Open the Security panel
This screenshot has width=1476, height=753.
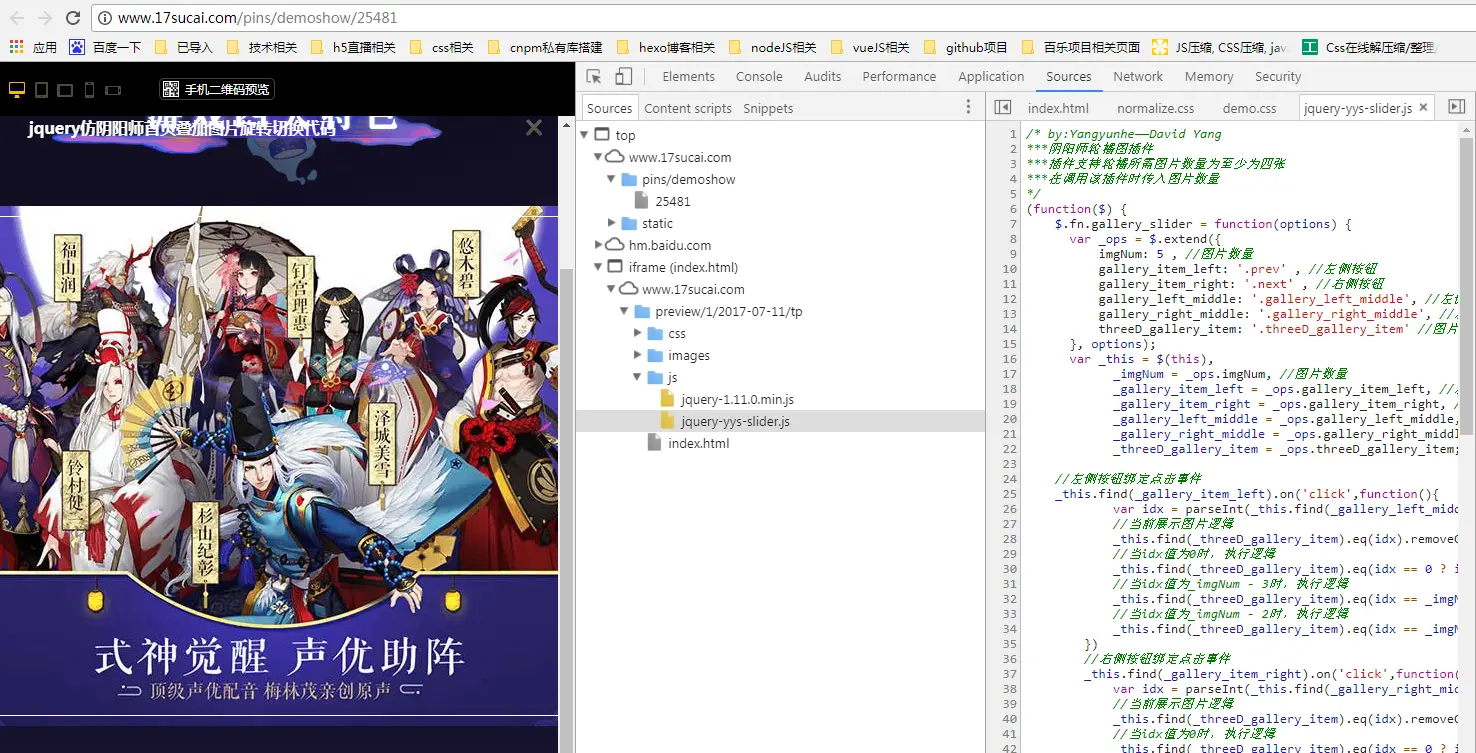1278,76
